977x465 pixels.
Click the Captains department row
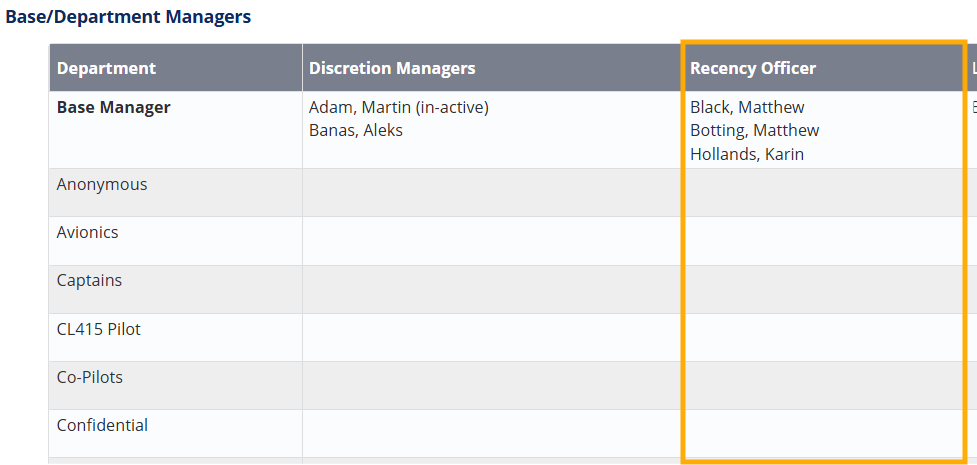tap(89, 280)
